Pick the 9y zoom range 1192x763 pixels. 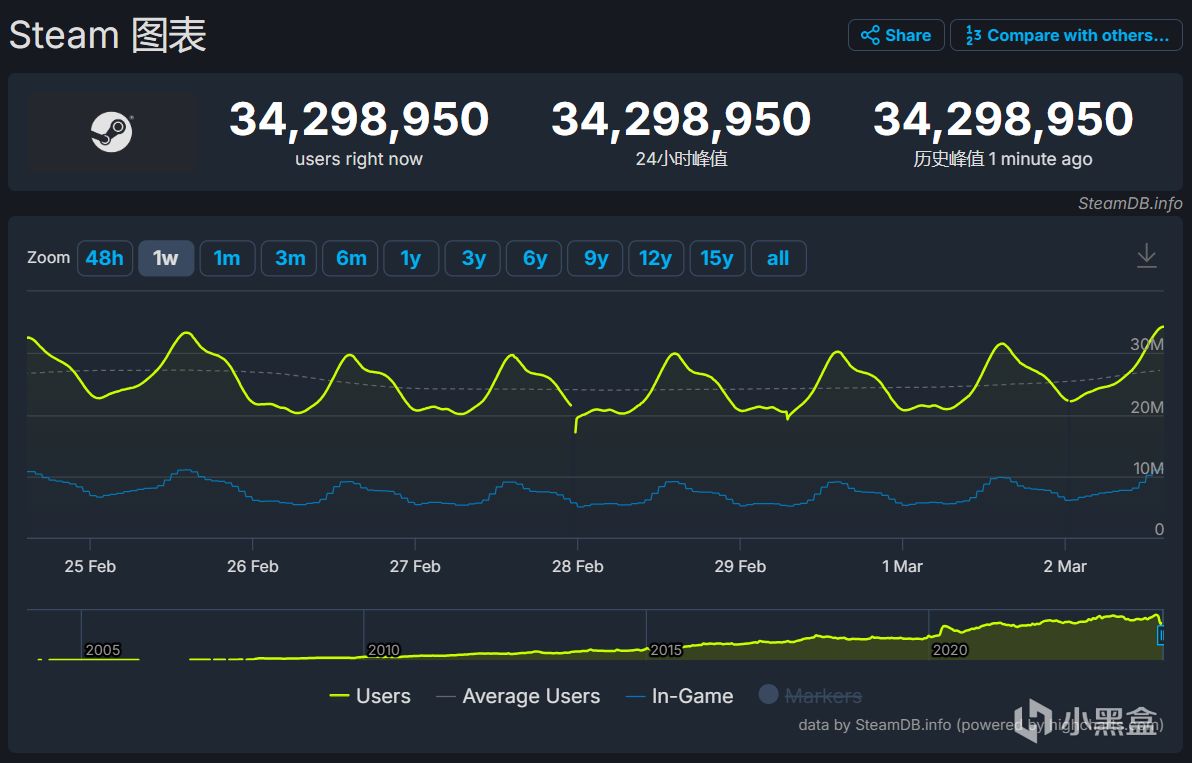coord(595,258)
